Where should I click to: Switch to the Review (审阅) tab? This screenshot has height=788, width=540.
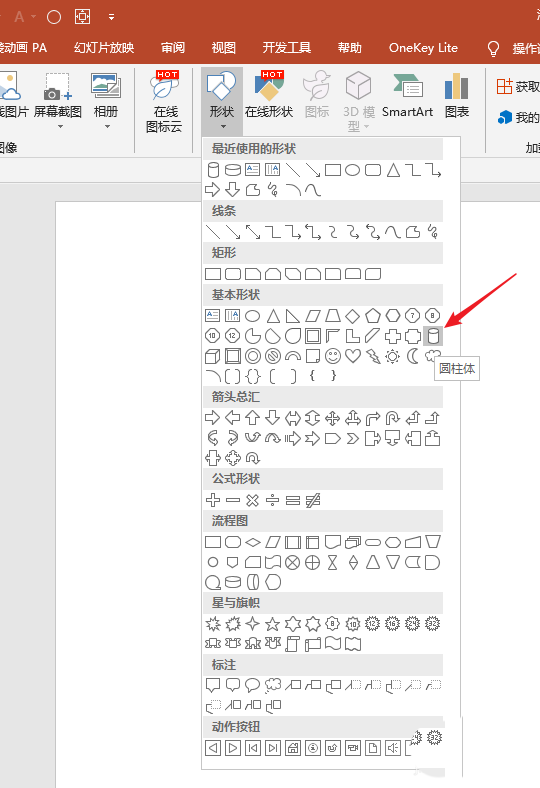click(x=173, y=48)
